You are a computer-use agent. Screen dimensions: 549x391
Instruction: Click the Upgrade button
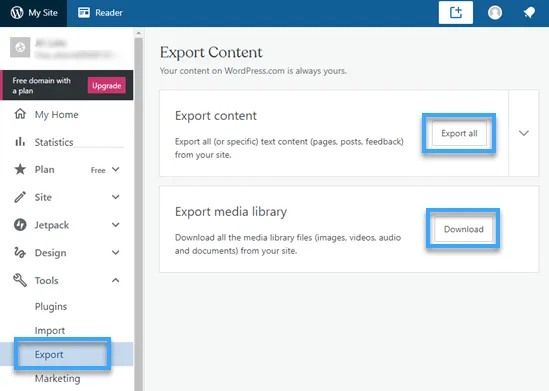(106, 85)
